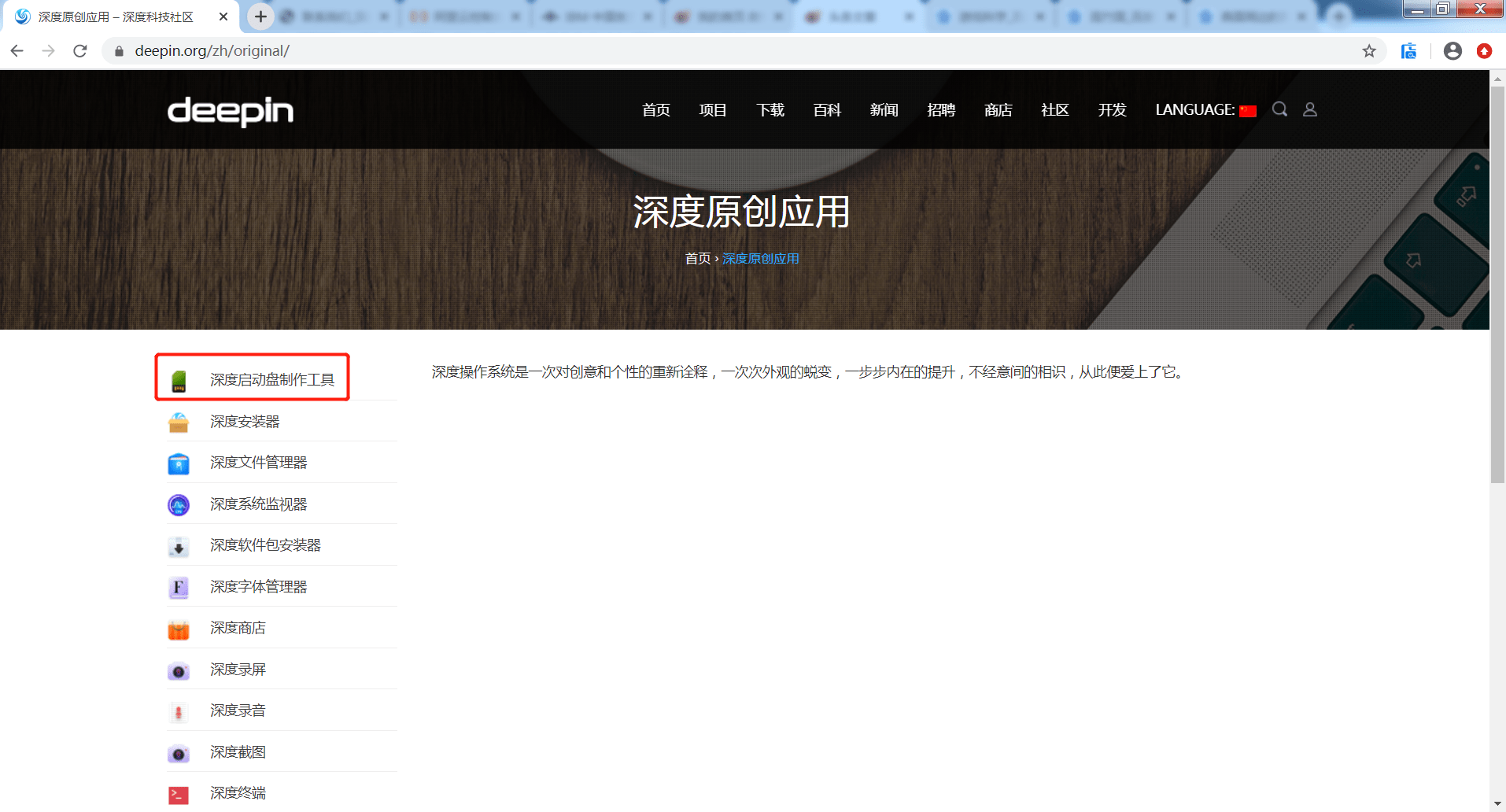Click the 深度软件包安装器 download icon
The width and height of the screenshot is (1506, 812).
[179, 547]
